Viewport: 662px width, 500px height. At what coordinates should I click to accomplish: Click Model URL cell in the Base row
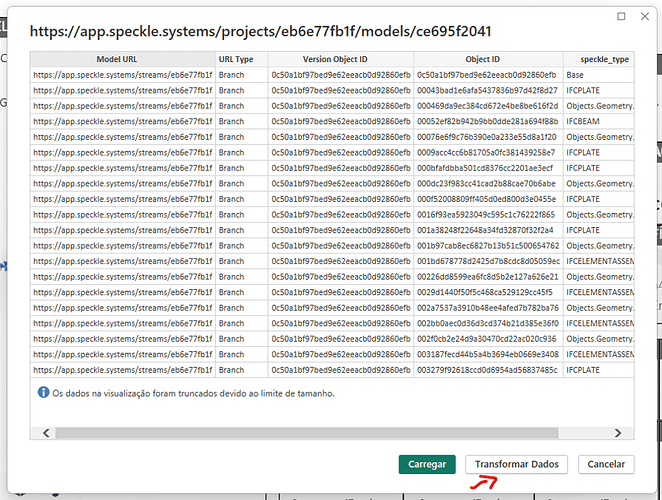point(123,75)
